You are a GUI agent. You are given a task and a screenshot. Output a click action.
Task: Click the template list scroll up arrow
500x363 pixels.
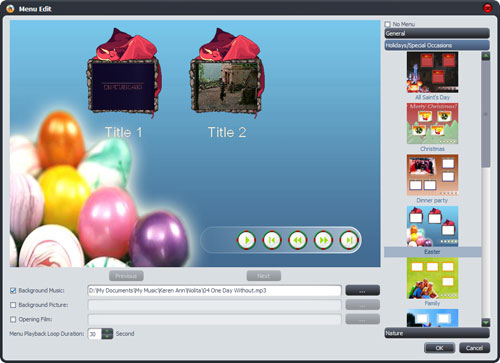pyautogui.click(x=486, y=56)
